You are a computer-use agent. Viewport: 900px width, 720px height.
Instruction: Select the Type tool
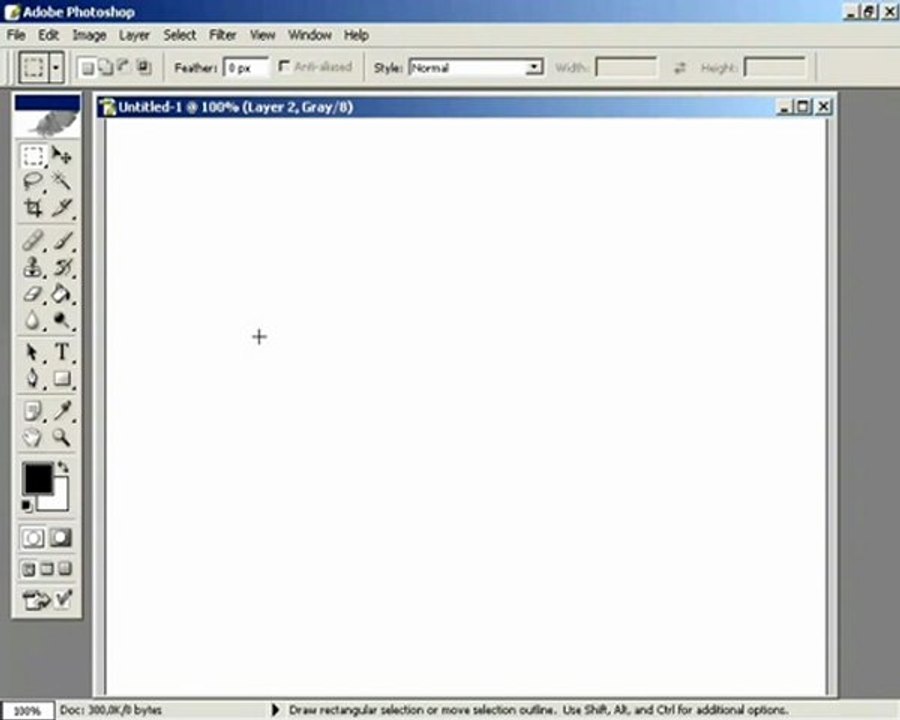coord(61,351)
